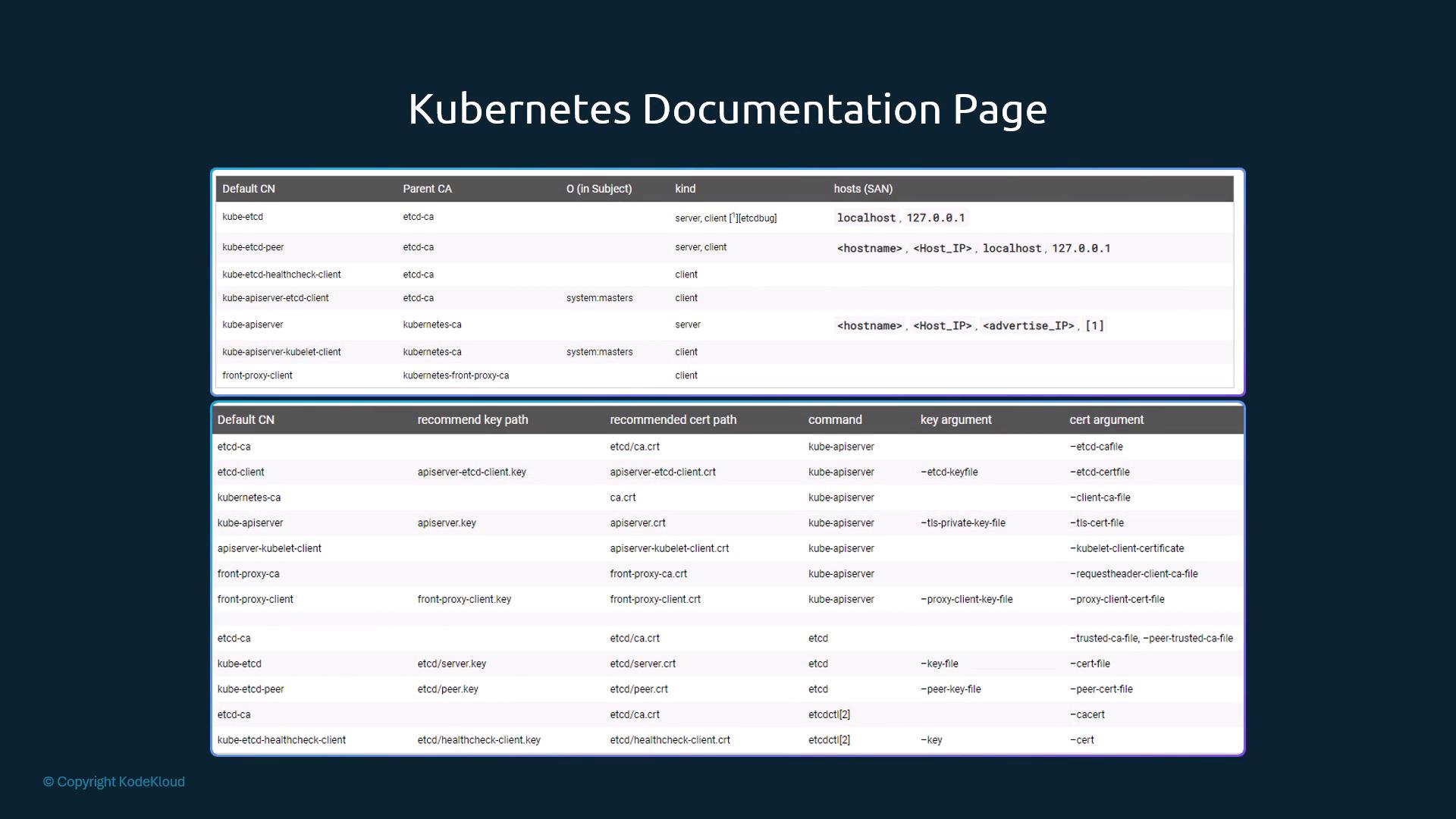Click the 'etcd/server.key' key path
Image resolution: width=1456 pixels, height=819 pixels.
click(452, 664)
